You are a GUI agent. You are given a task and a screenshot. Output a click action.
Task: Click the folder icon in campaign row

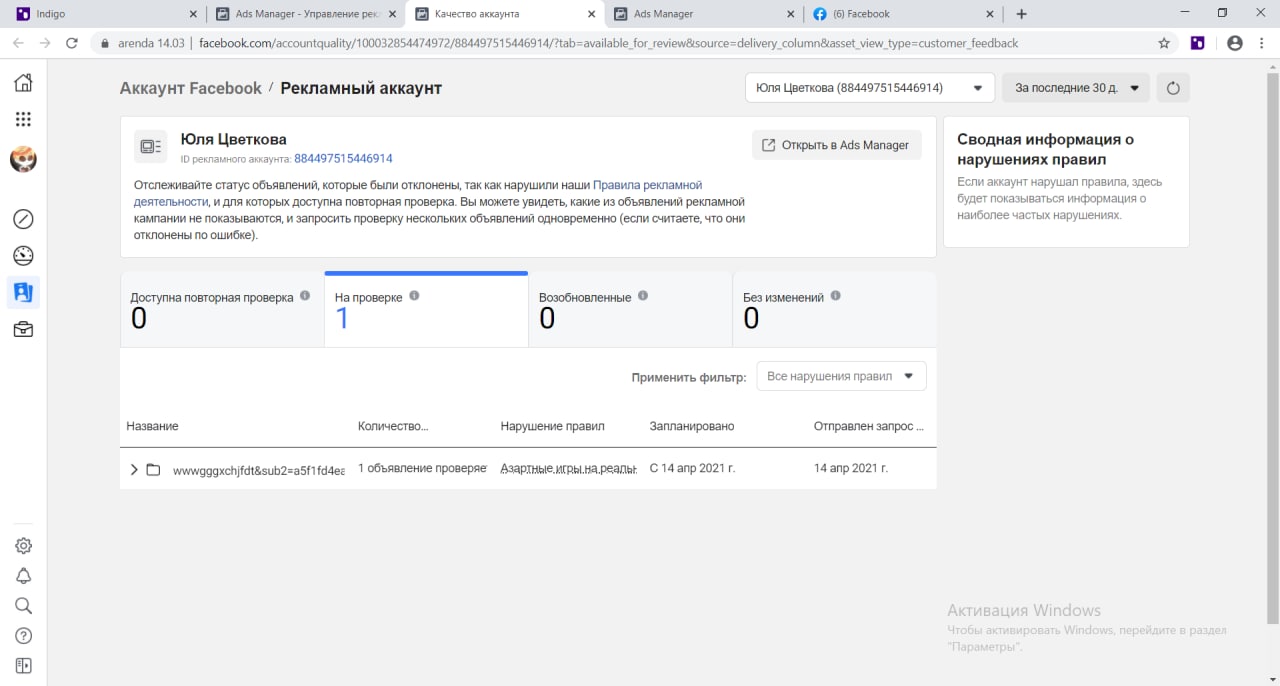(x=153, y=469)
